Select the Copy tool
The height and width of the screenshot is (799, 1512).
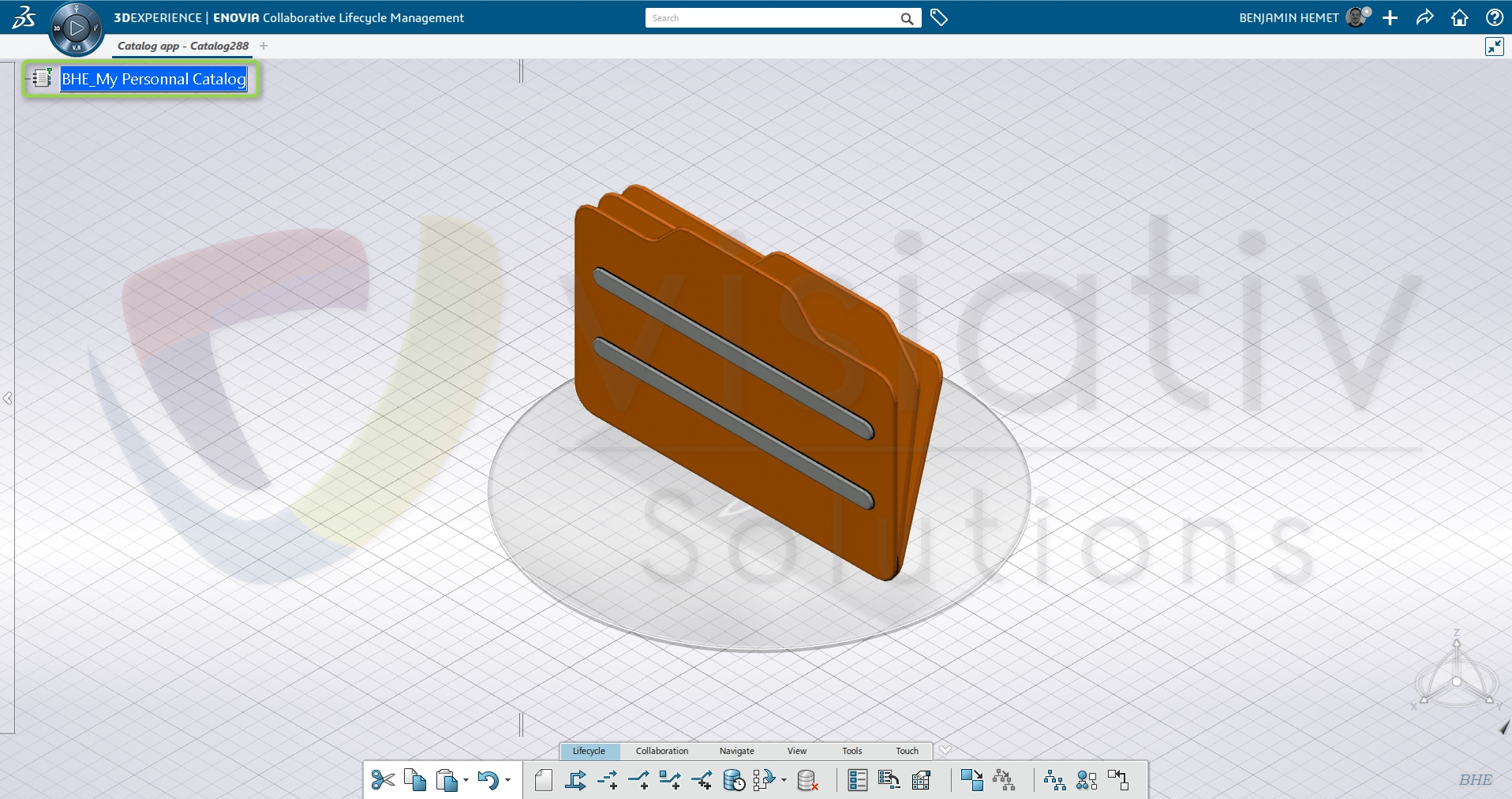pyautogui.click(x=415, y=780)
